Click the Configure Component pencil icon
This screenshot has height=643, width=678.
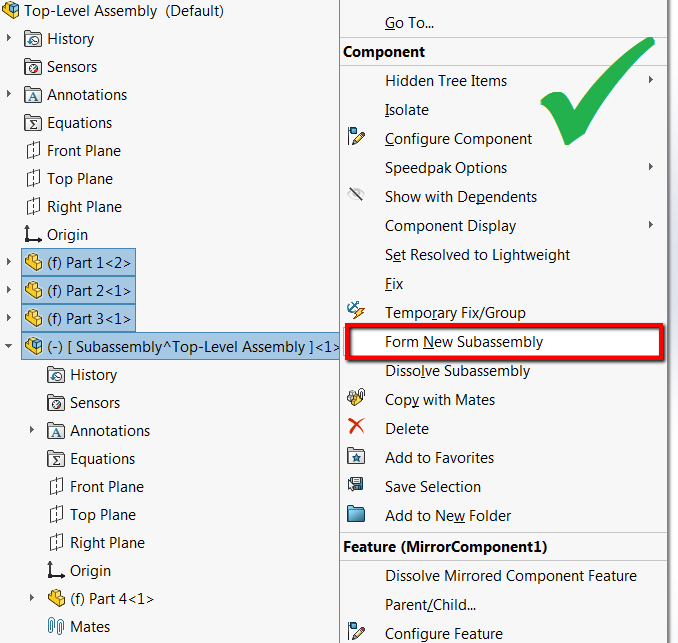point(356,136)
